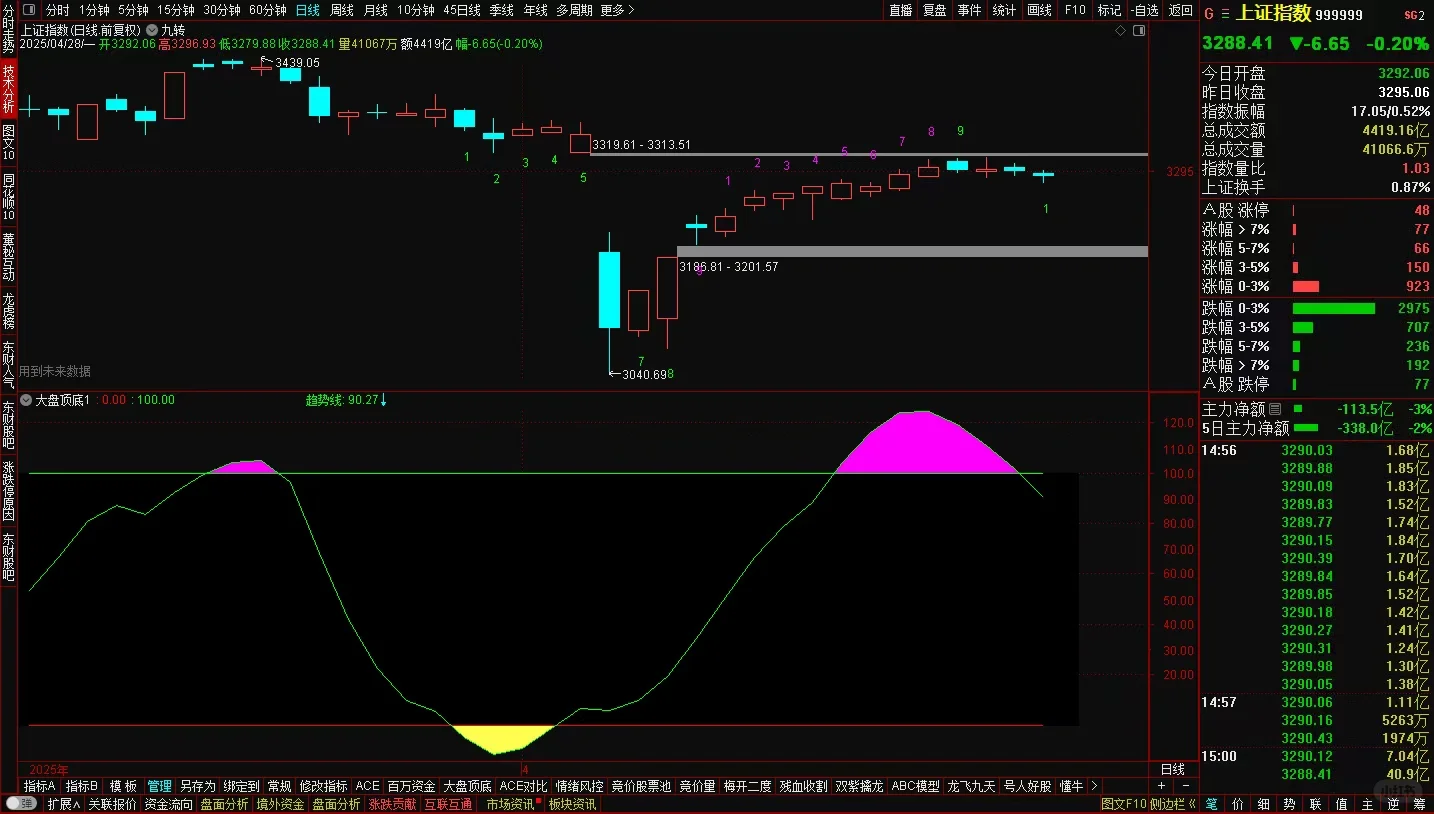Click the 3319.61 - 3313.51 gap label
Image resolution: width=1434 pixels, height=814 pixels.
[x=641, y=145]
